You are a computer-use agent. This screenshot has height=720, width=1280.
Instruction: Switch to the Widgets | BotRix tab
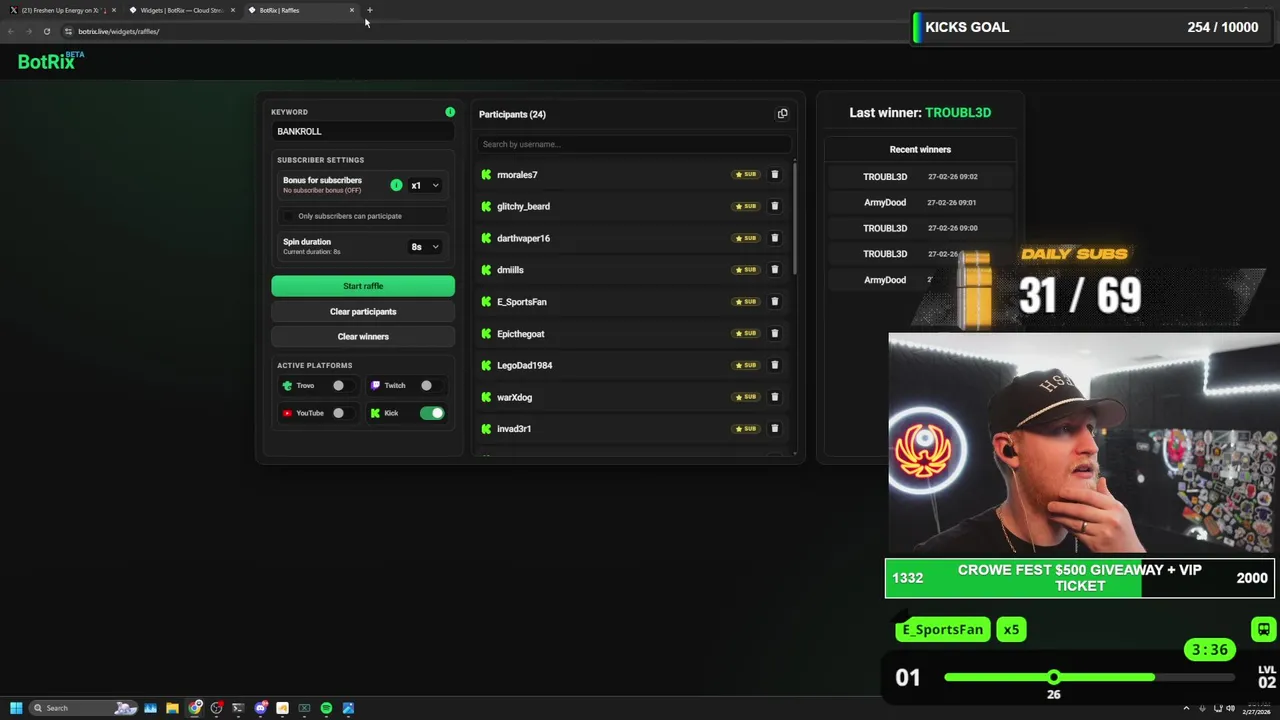[x=180, y=10]
